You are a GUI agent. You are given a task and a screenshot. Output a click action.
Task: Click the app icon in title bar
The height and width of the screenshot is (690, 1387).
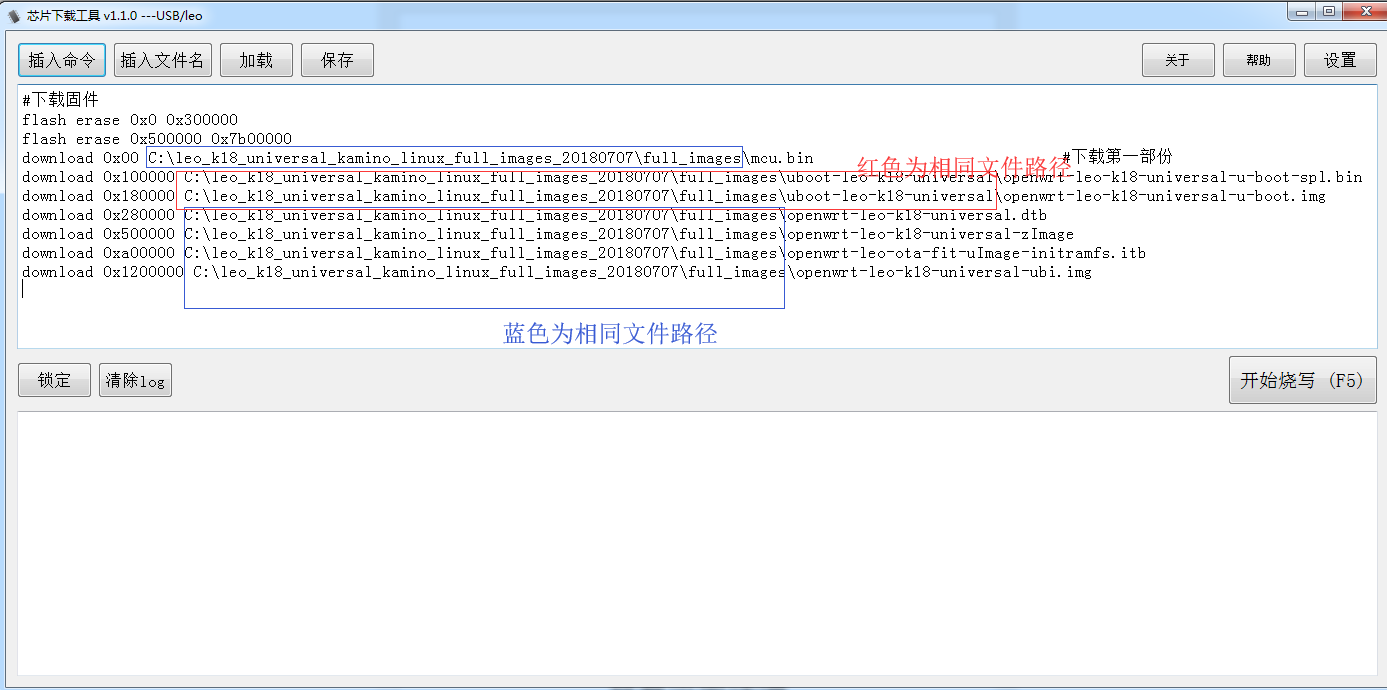13,15
